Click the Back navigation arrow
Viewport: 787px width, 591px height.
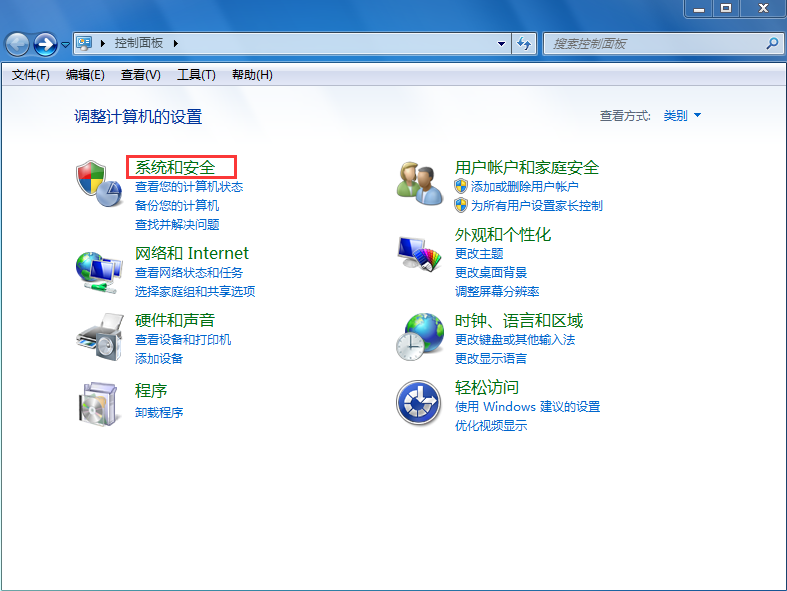pos(18,44)
